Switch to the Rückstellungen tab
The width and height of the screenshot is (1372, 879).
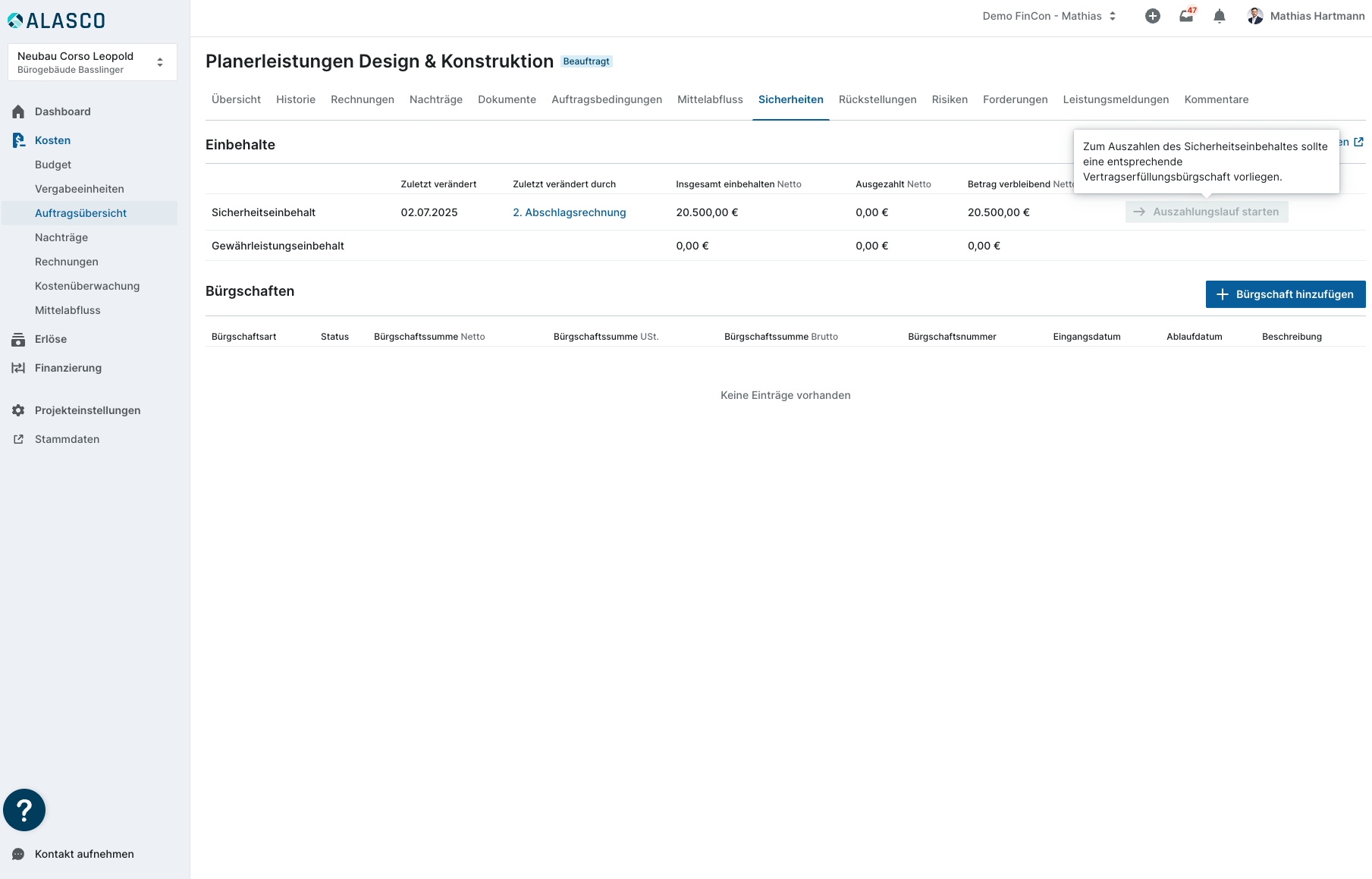coord(877,99)
